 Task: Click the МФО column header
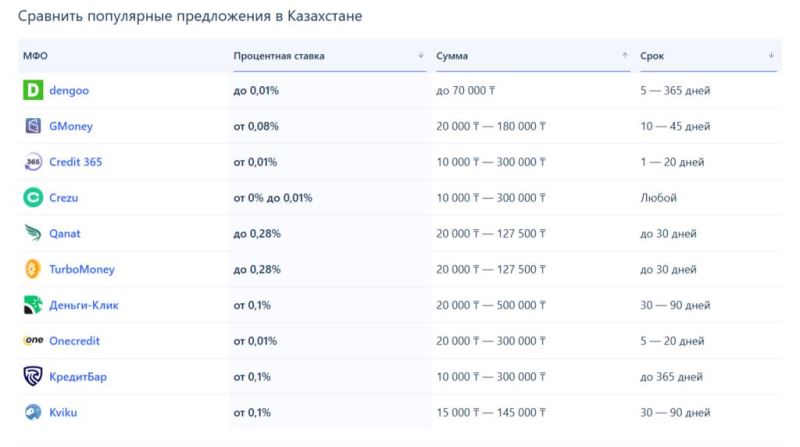[35, 56]
